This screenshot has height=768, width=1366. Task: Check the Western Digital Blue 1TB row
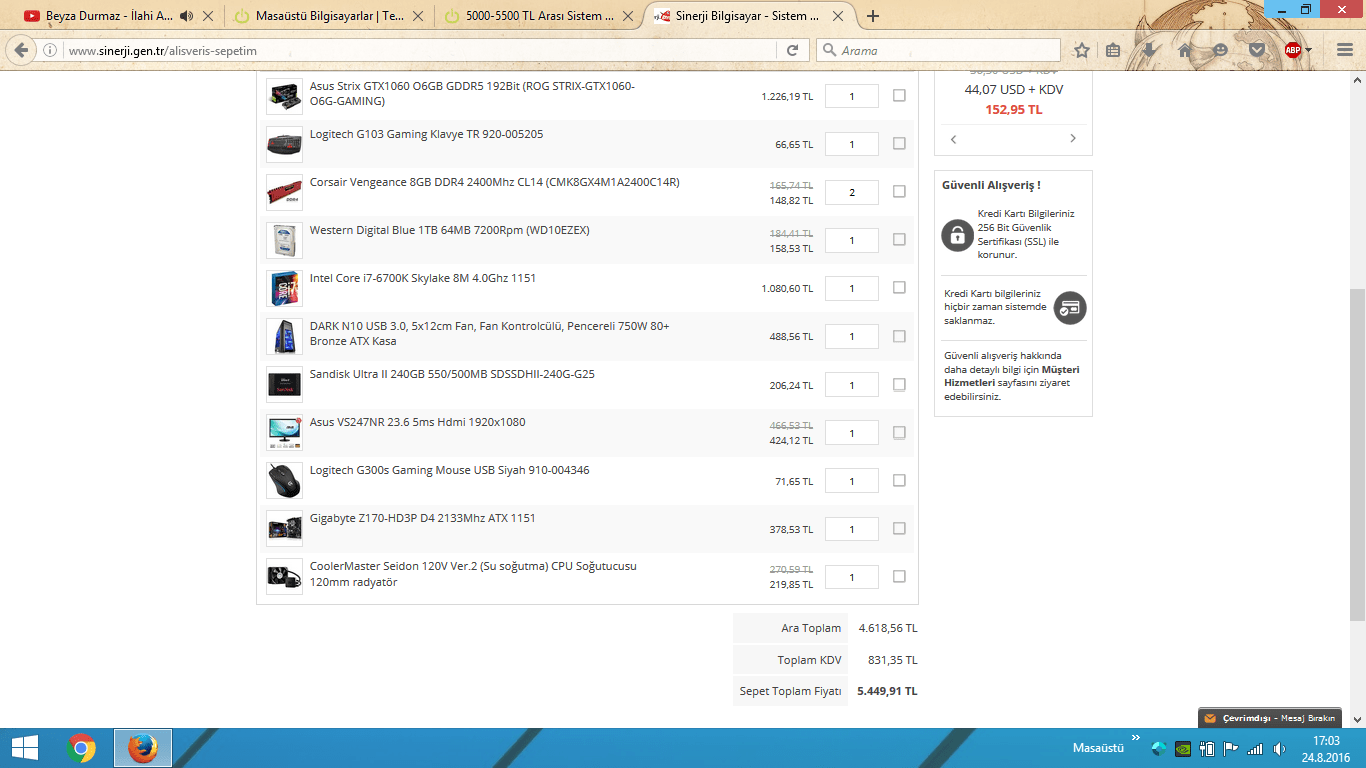899,239
